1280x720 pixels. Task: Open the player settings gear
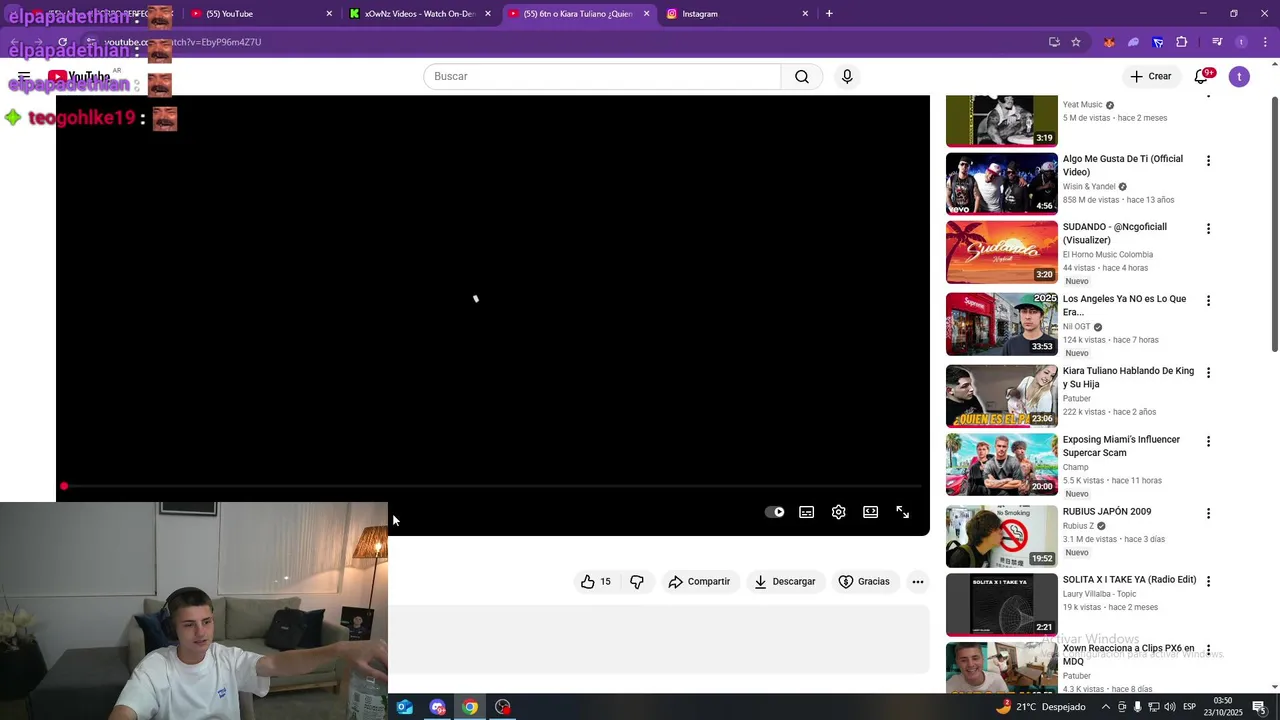pyautogui.click(x=839, y=512)
